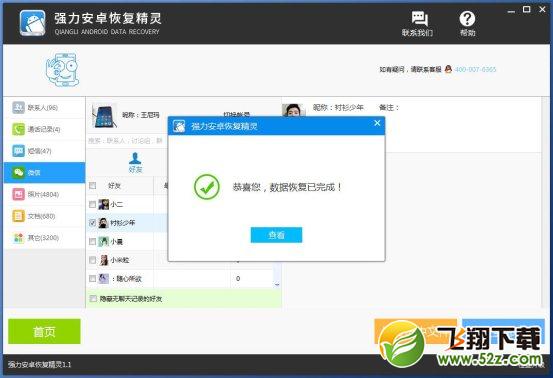This screenshot has width=553, height=378.
Task: Click the blue 短信 message icon
Action: (x=18, y=151)
